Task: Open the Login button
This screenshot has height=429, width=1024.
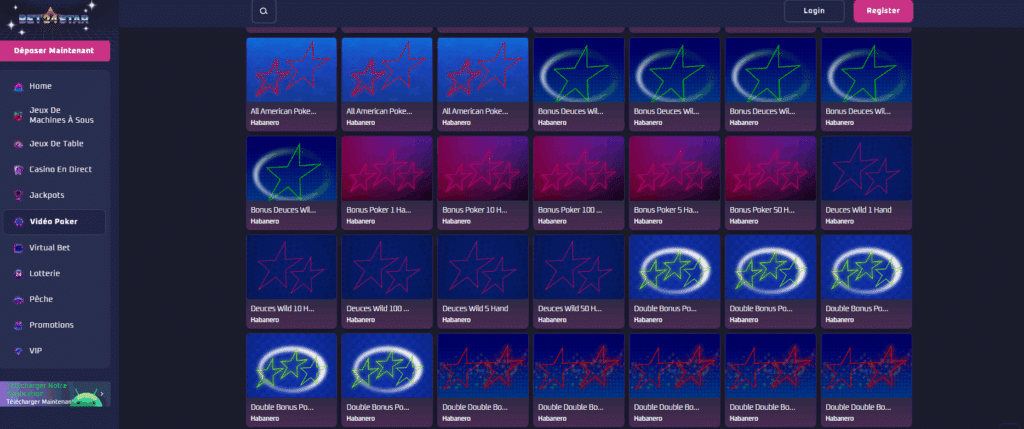Action: click(x=814, y=11)
